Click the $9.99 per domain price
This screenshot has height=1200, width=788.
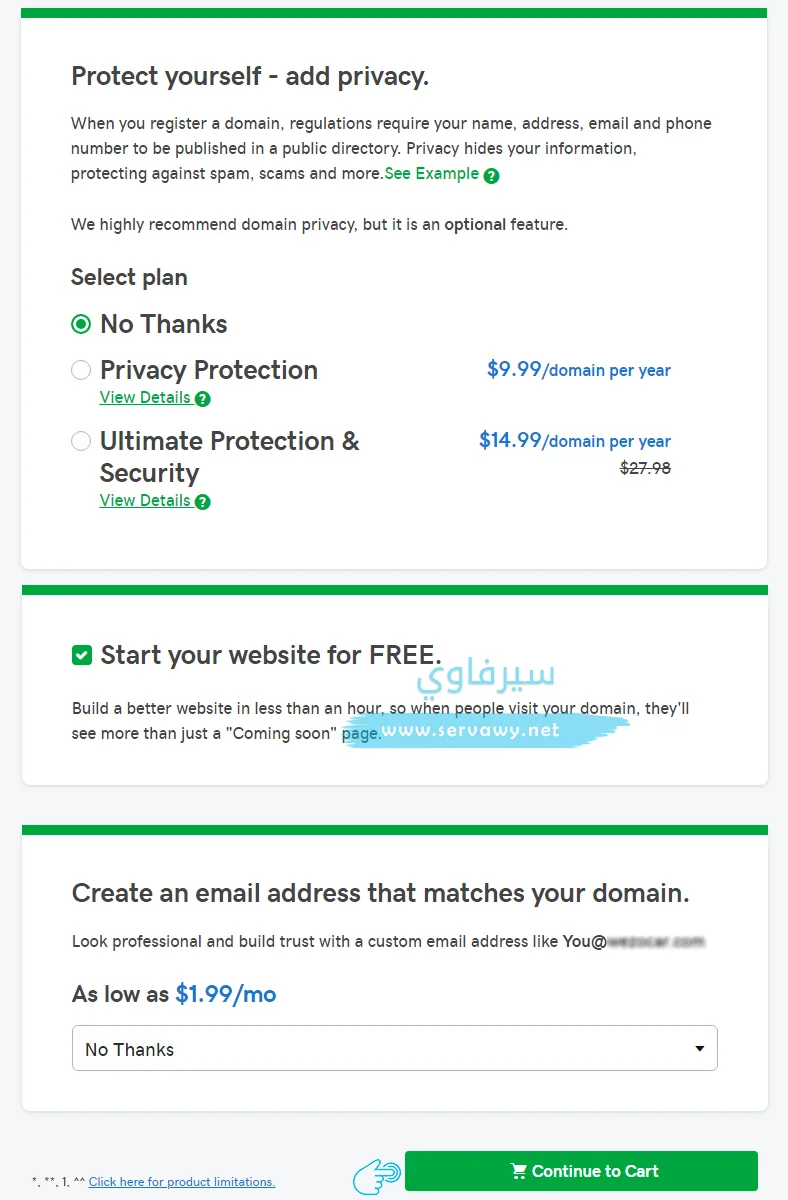tap(579, 369)
